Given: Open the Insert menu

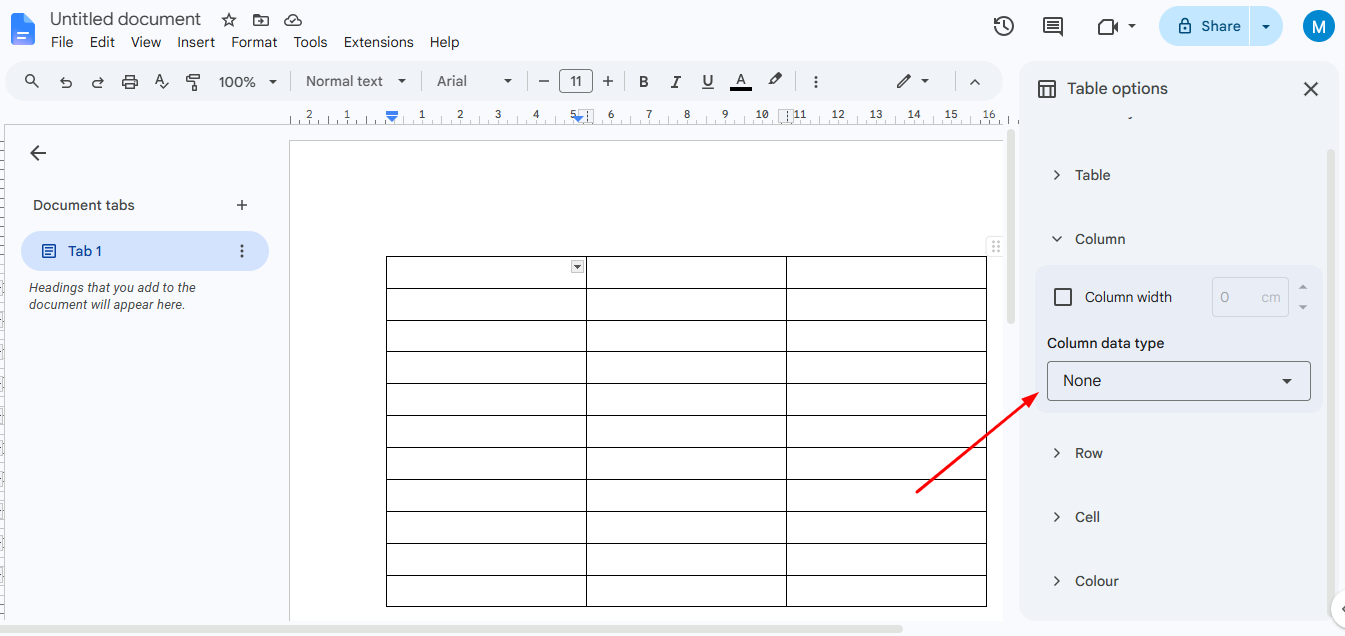Looking at the screenshot, I should pyautogui.click(x=196, y=42).
